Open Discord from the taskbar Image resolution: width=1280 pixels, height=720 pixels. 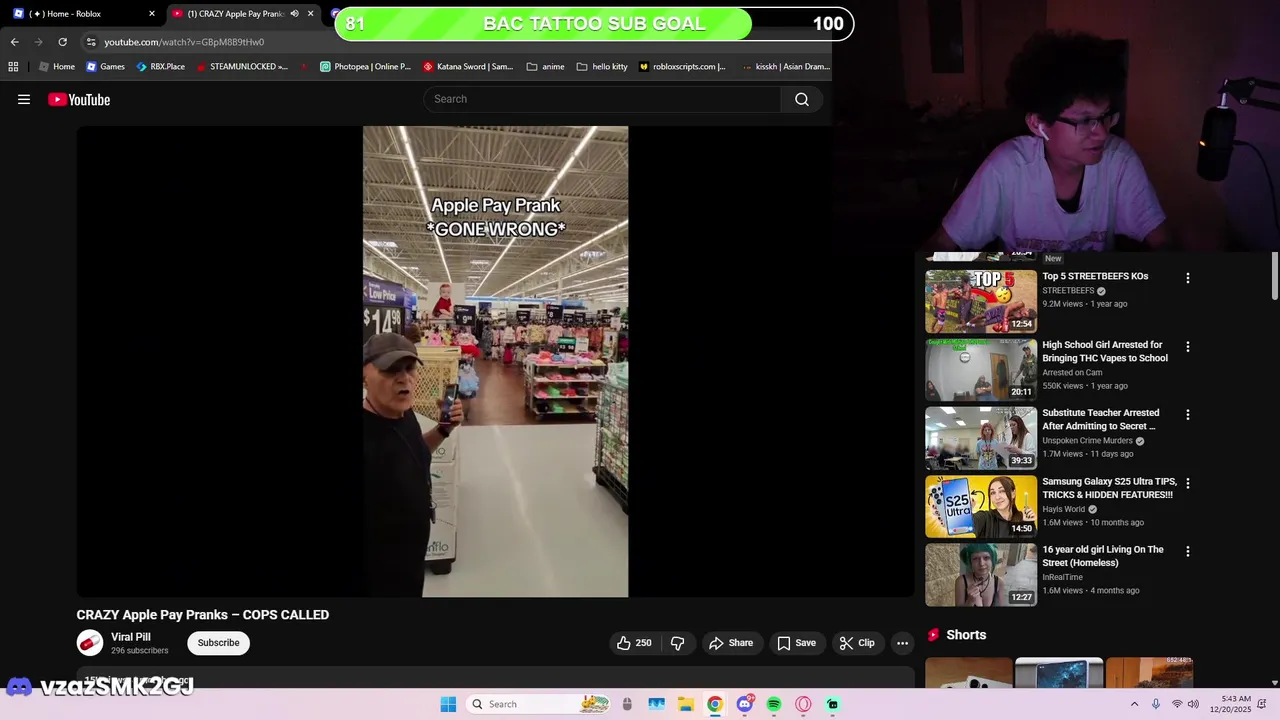(x=745, y=704)
